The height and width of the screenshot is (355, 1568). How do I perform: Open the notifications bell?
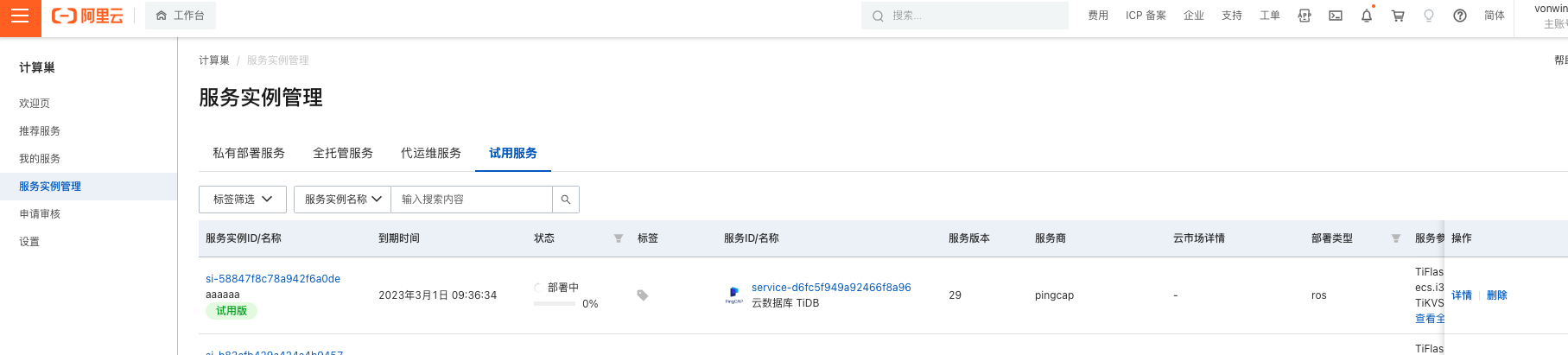coord(1367,16)
